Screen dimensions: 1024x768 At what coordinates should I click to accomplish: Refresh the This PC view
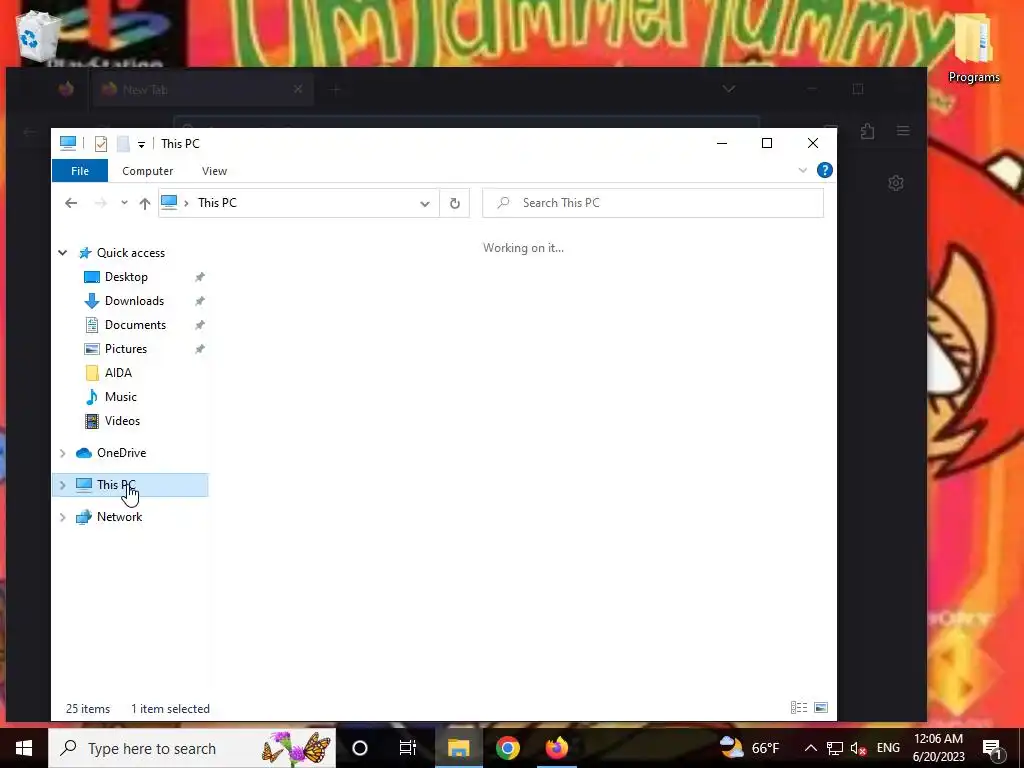pyautogui.click(x=455, y=203)
